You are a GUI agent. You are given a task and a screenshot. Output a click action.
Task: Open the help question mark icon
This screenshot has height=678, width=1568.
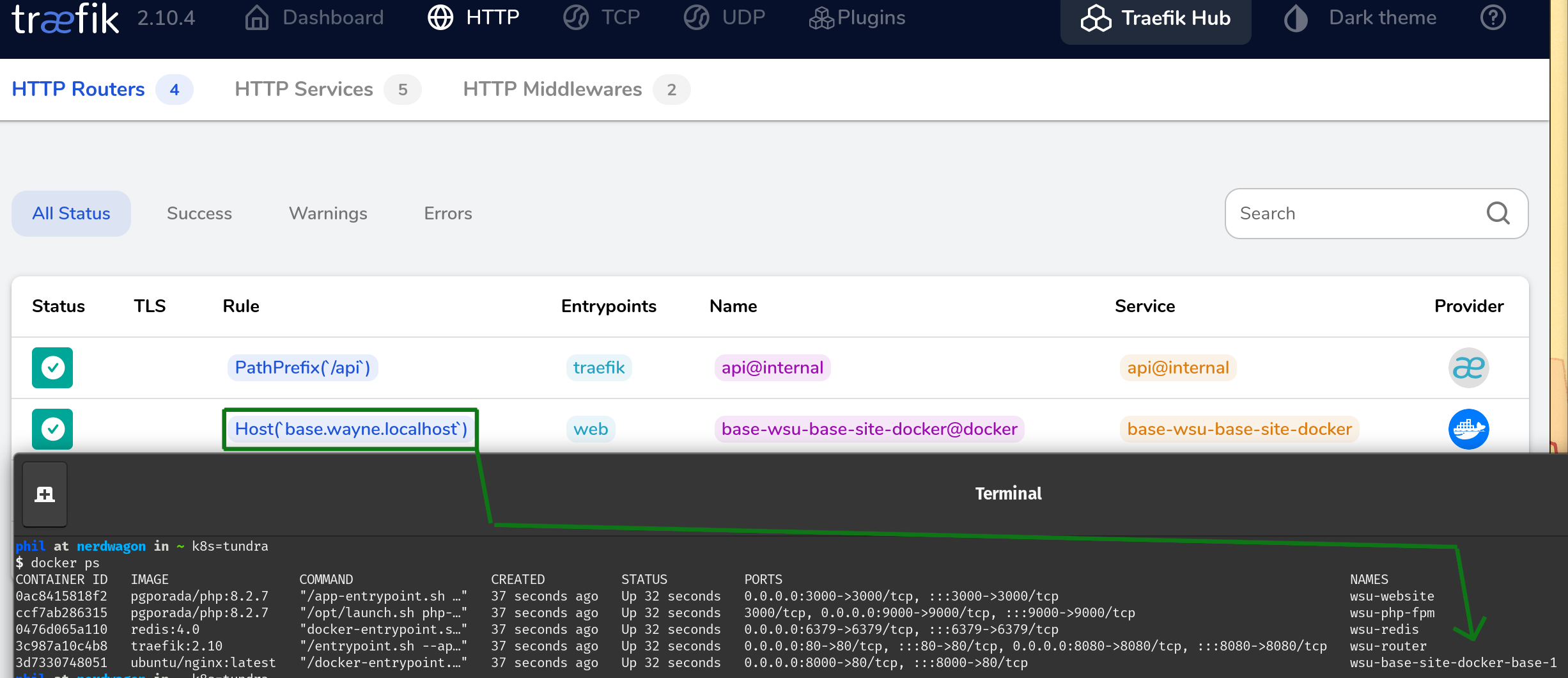point(1493,18)
